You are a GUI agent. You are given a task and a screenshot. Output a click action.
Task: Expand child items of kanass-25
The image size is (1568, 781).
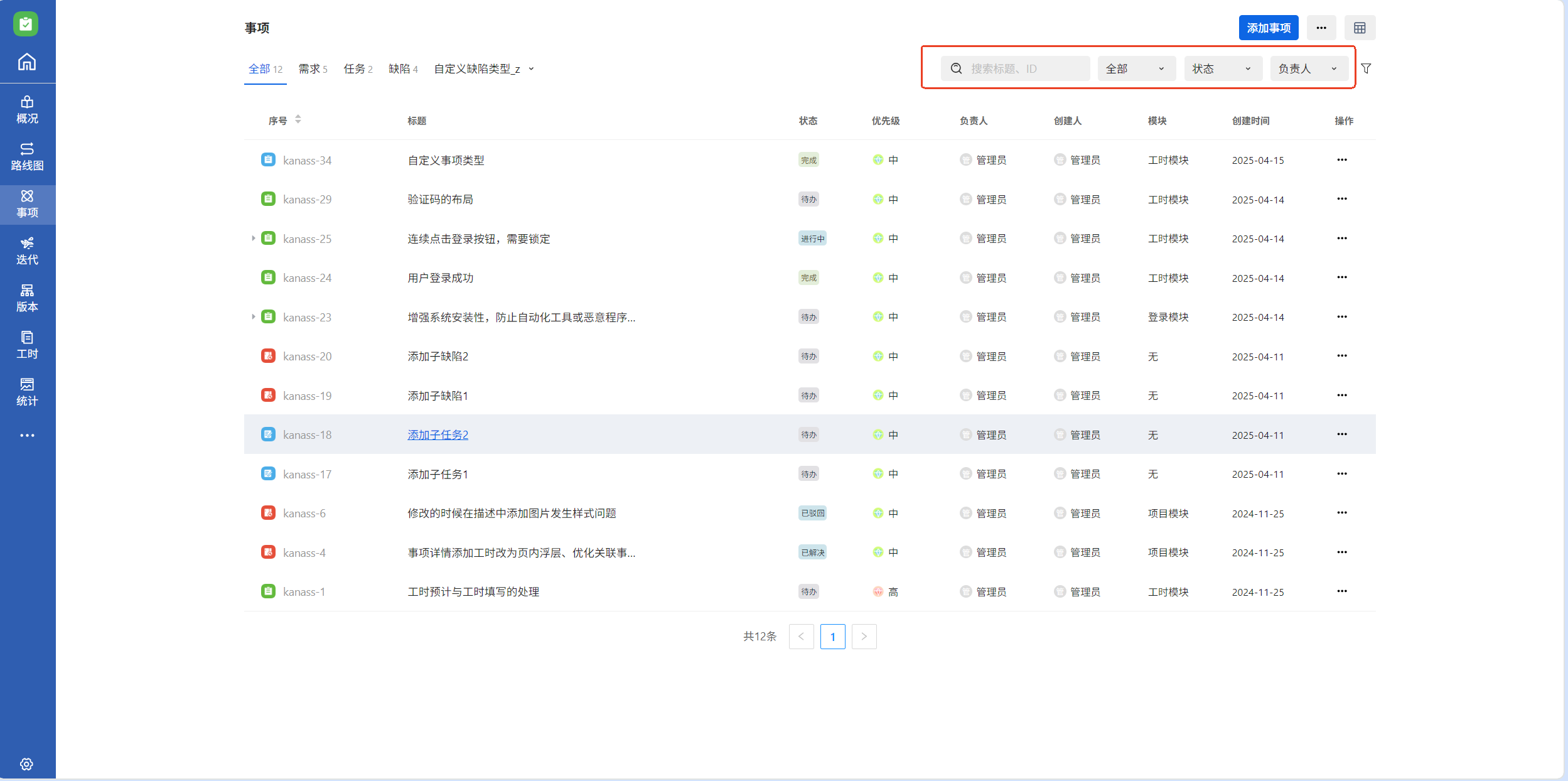coord(253,239)
